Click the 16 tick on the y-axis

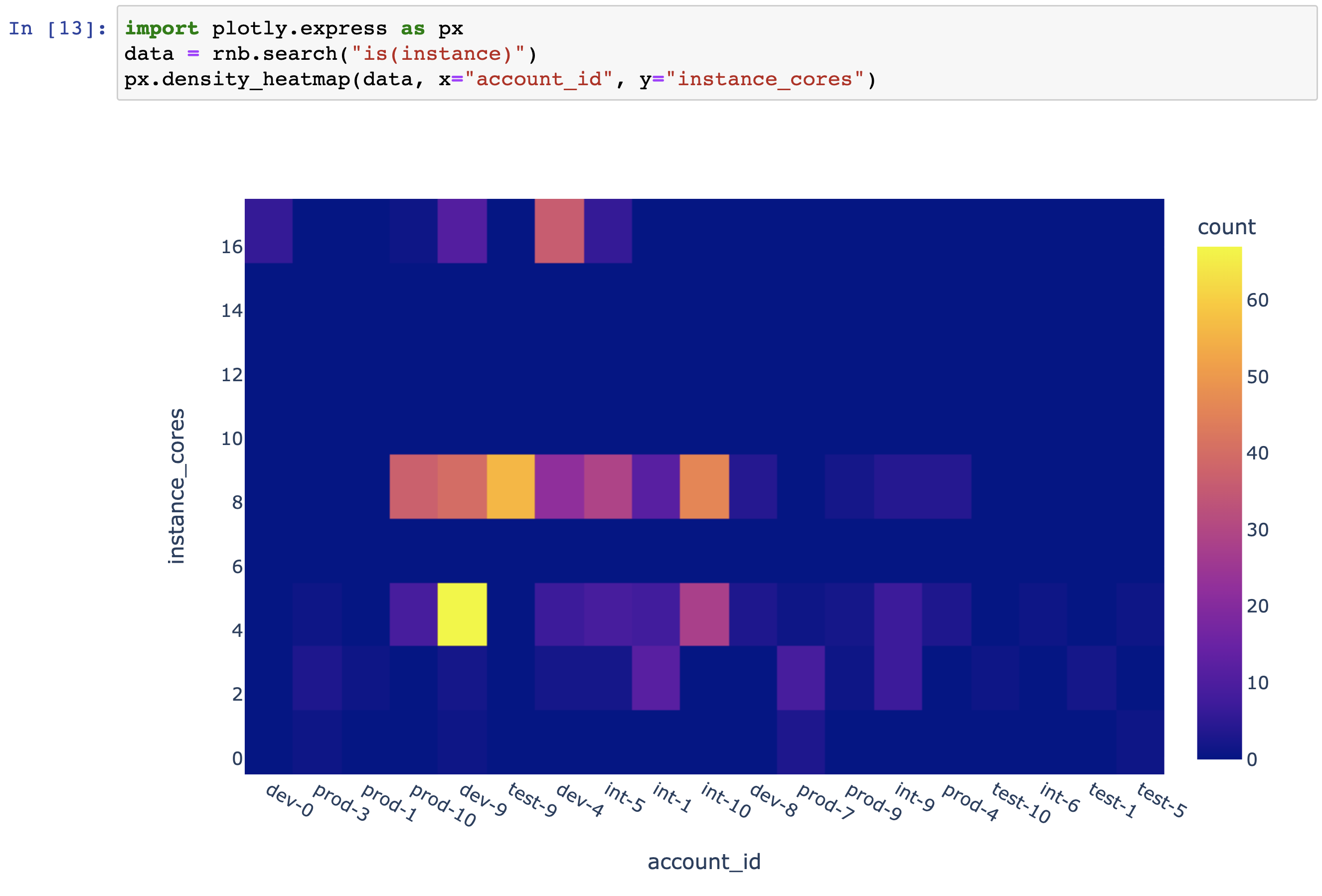(231, 247)
